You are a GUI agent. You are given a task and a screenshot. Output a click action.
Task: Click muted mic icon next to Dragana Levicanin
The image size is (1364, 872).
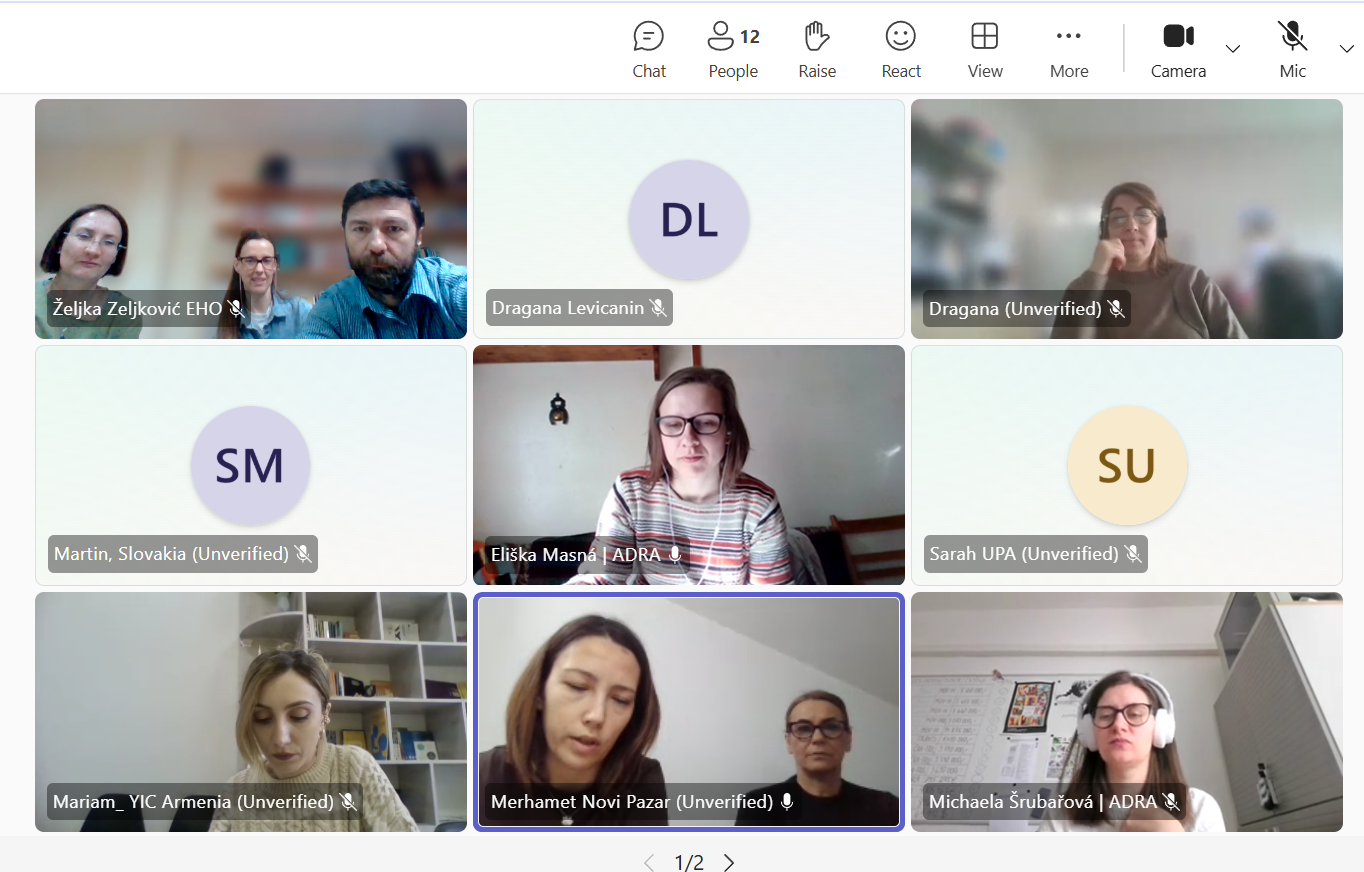pos(658,308)
